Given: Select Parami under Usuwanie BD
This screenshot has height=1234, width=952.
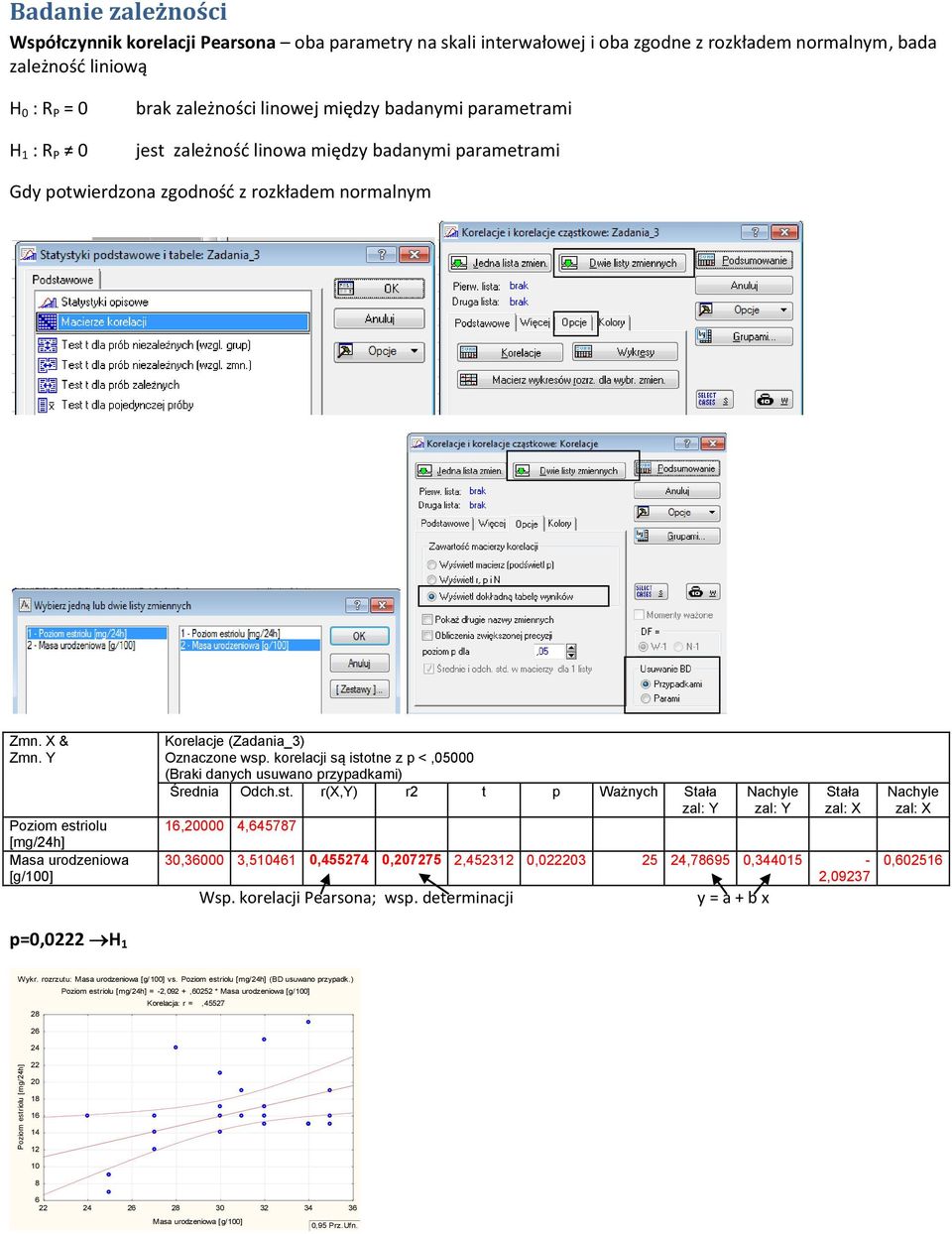Looking at the screenshot, I should click(660, 698).
